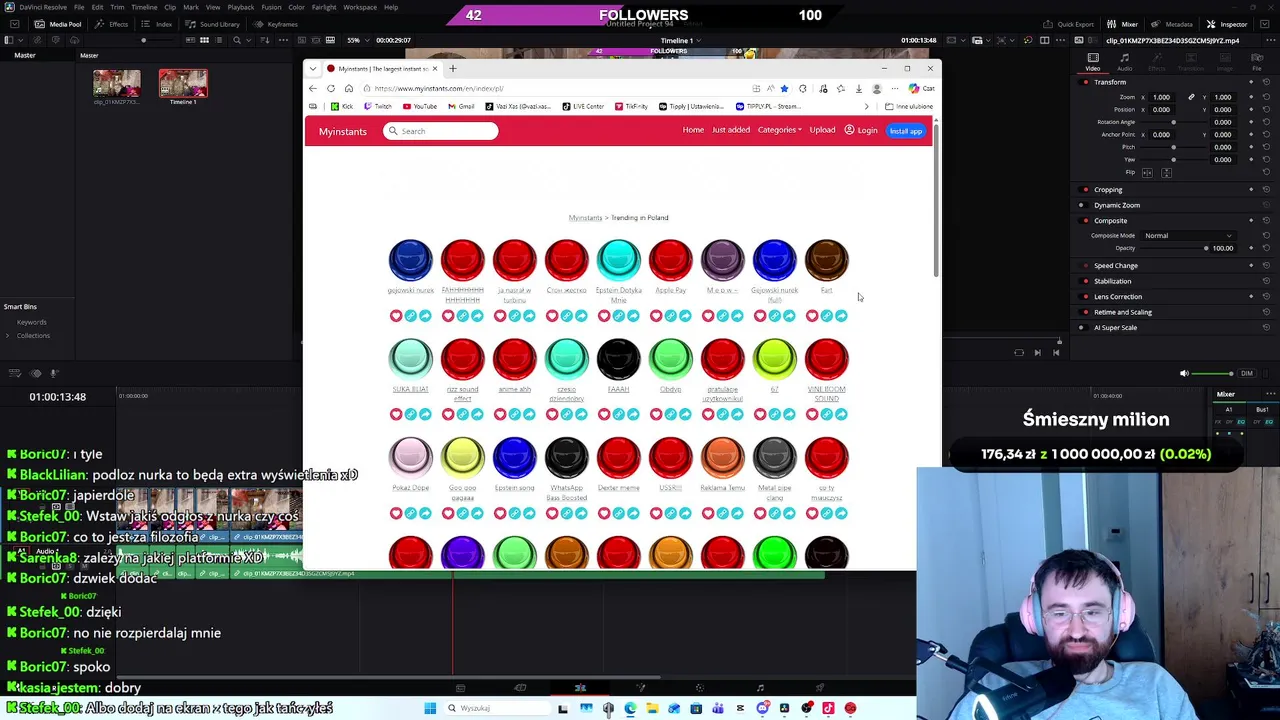Click the Install app button
The width and height of the screenshot is (1280, 720).
pyautogui.click(x=906, y=131)
